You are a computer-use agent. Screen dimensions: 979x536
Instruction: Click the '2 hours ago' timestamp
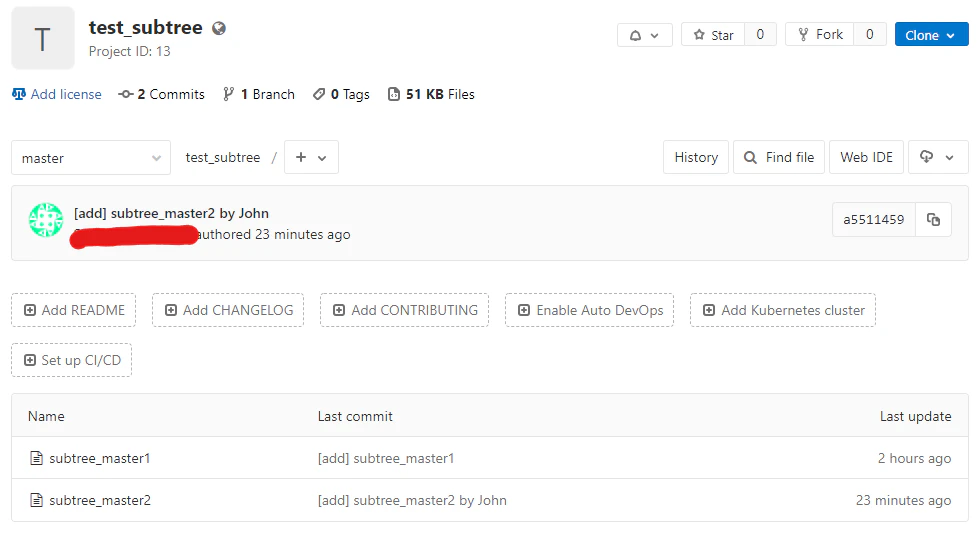[x=914, y=459]
